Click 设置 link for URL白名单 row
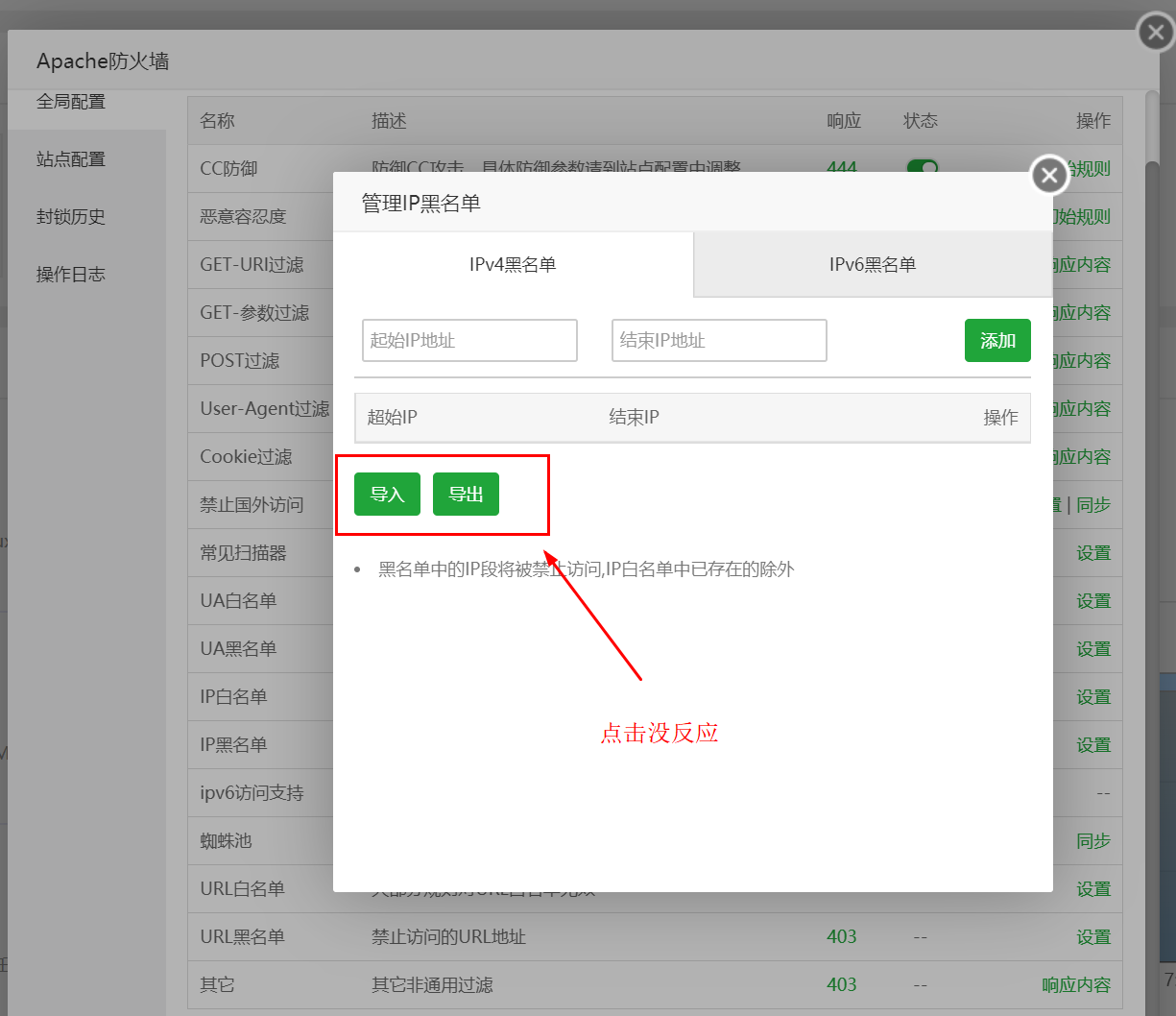 (x=1093, y=889)
